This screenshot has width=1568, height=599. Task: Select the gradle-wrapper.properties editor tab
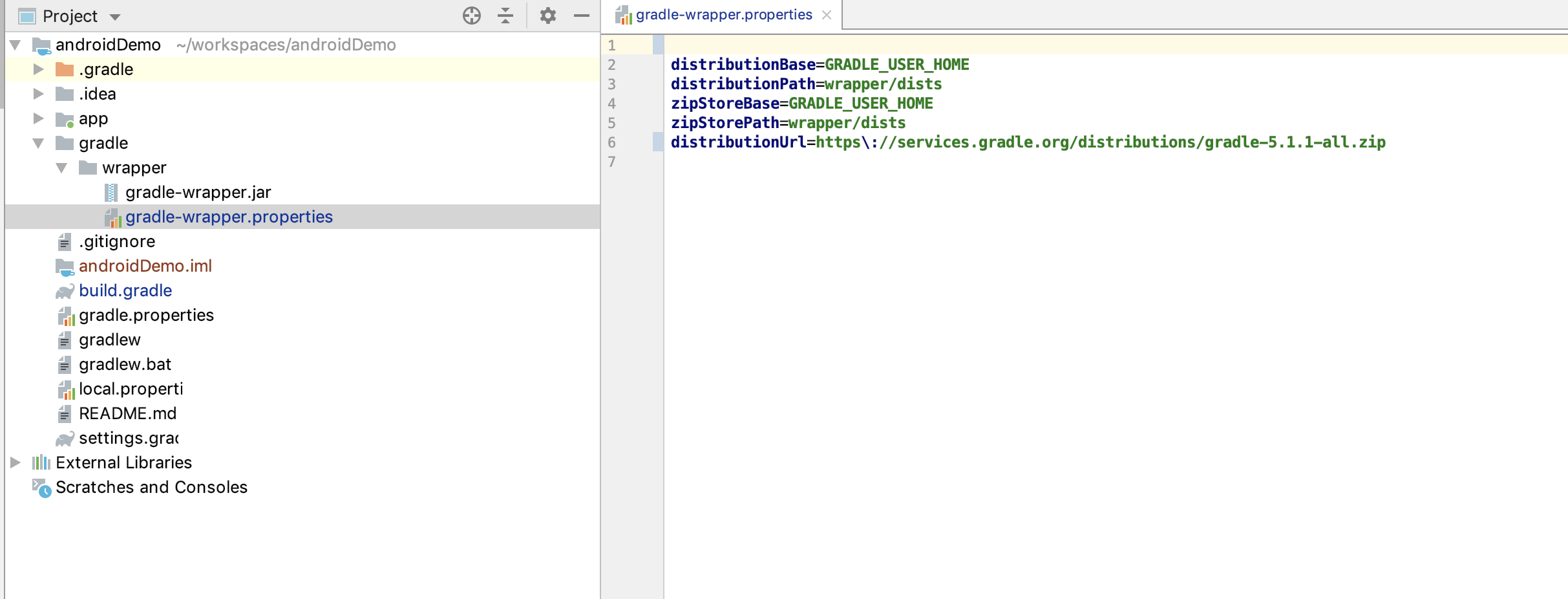(x=723, y=15)
